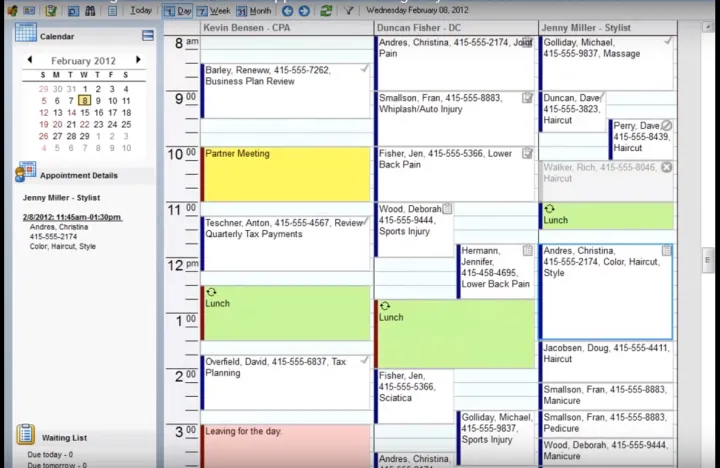Image resolution: width=720 pixels, height=468 pixels.
Task: Click the Appointment Details panel icon
Action: [x=26, y=173]
